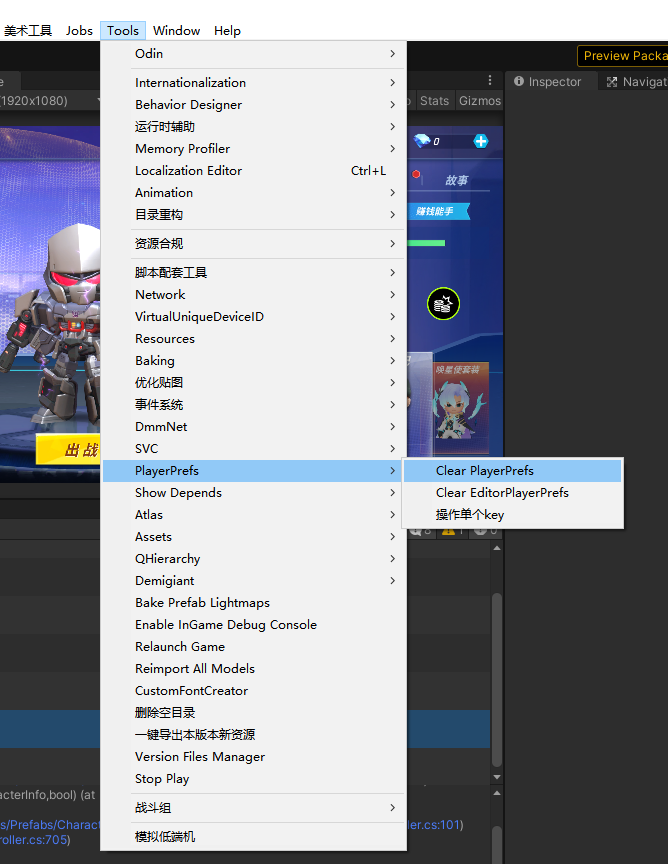The width and height of the screenshot is (668, 864).
Task: Launch the Localization Editor
Action: click(254, 171)
